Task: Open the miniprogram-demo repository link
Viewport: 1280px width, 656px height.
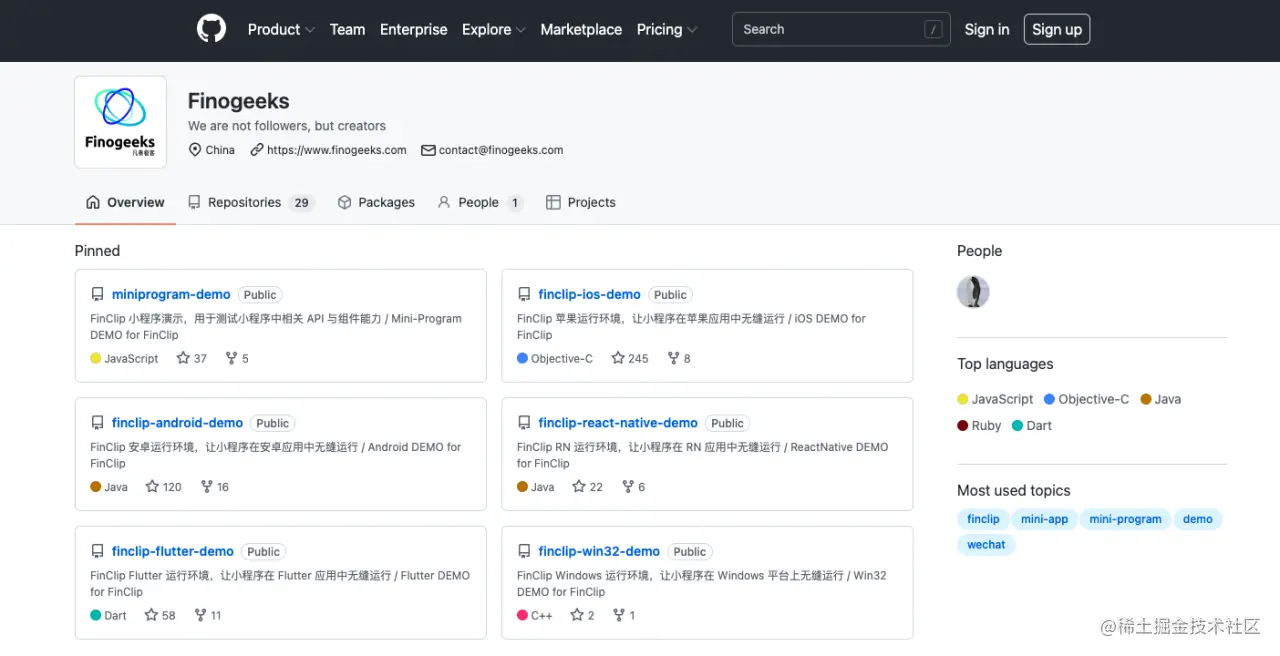Action: 171,295
